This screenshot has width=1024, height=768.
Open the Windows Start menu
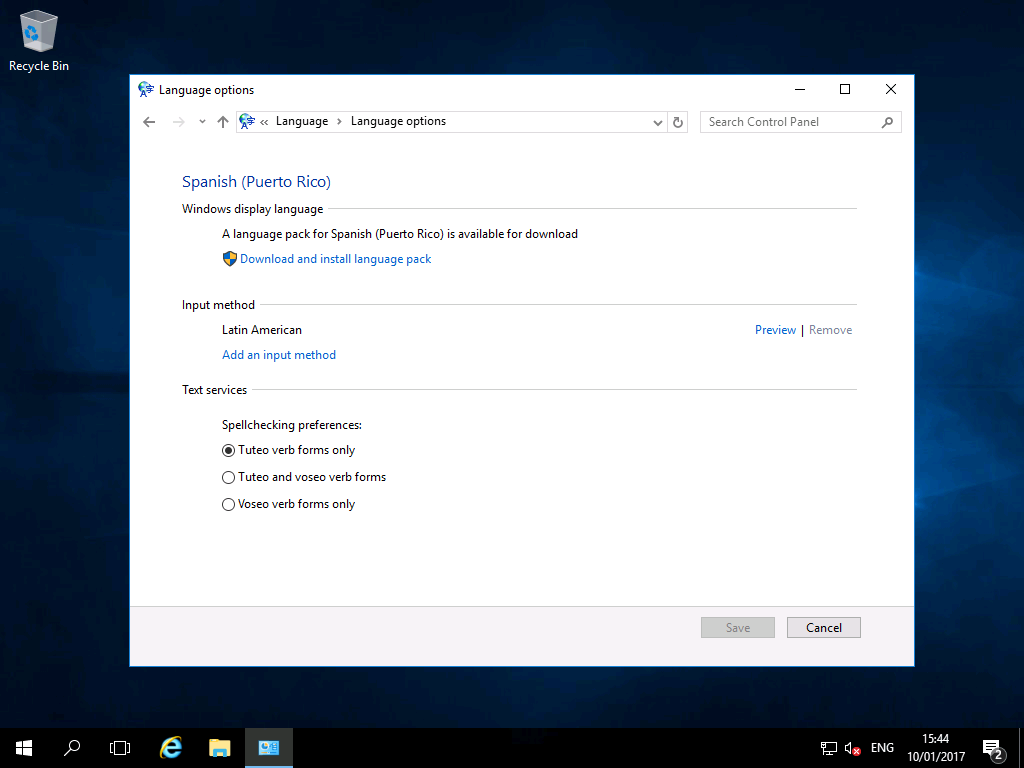coord(24,748)
